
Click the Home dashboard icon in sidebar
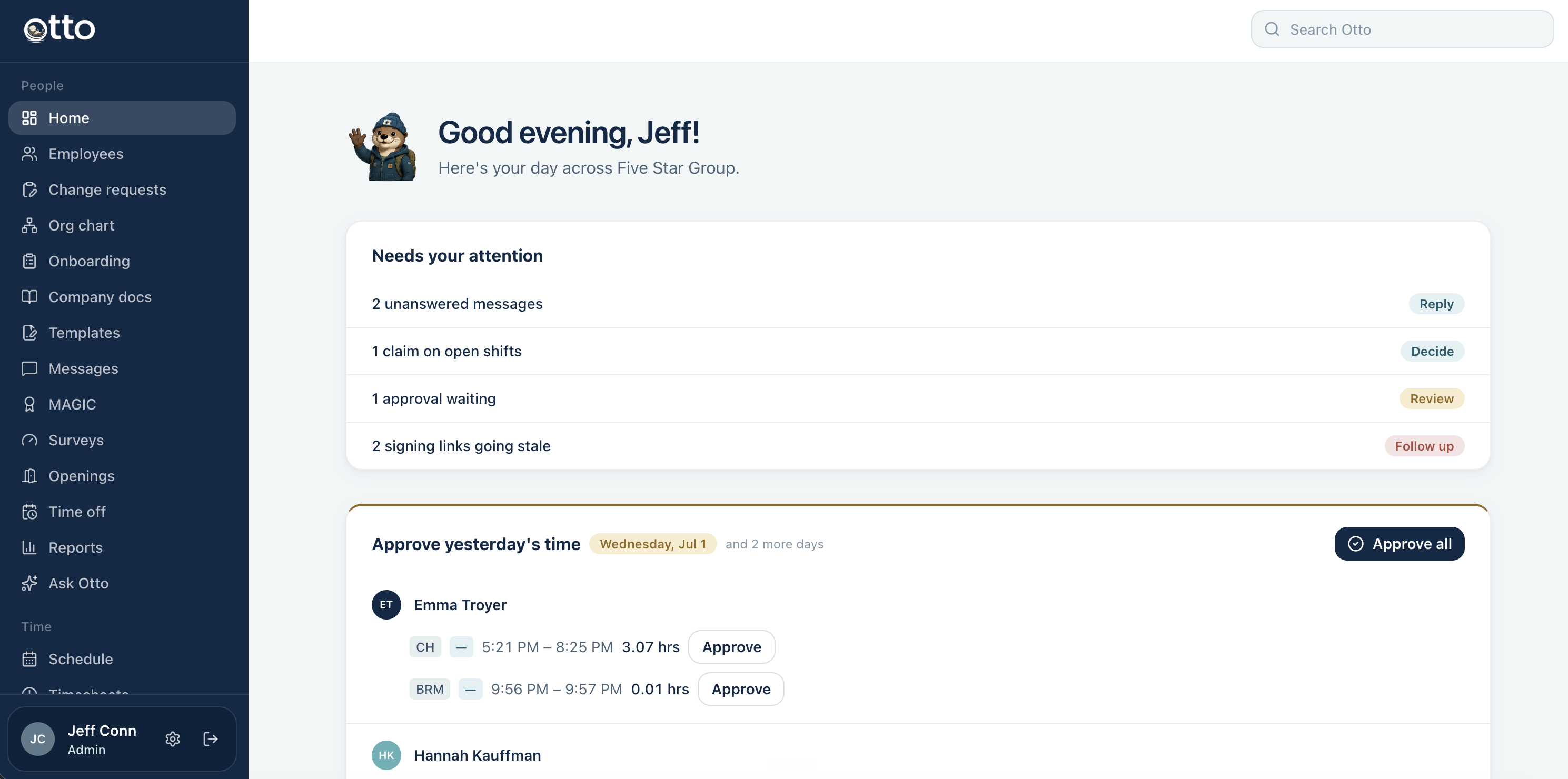[29, 118]
